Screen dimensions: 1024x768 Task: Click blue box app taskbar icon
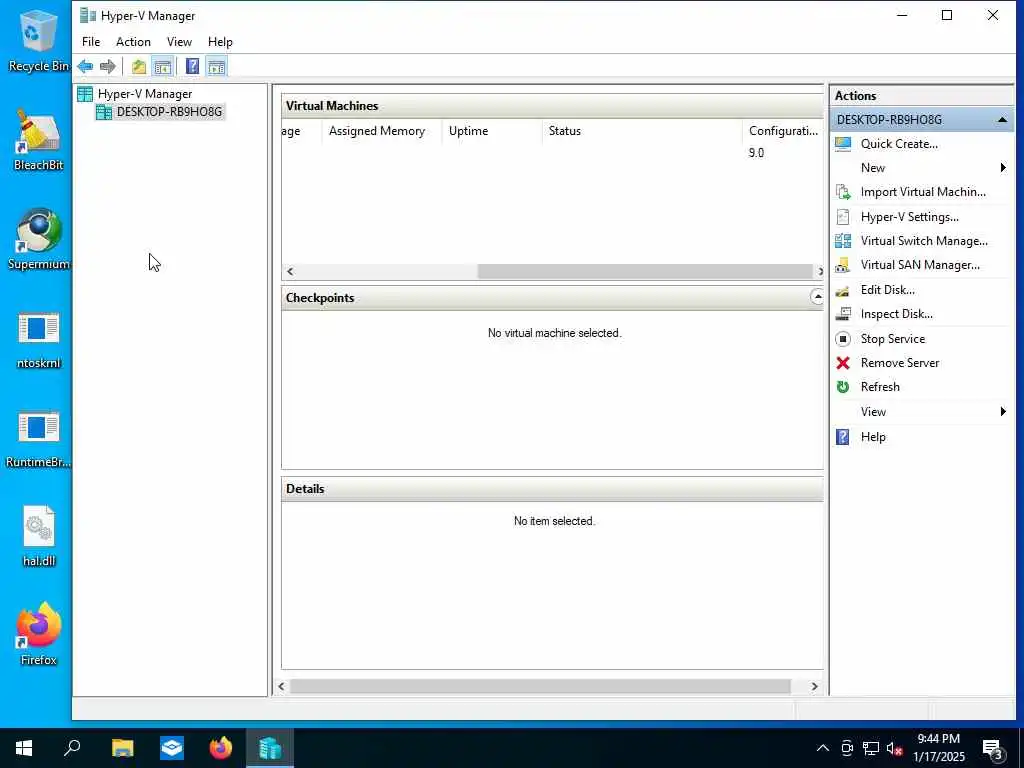click(x=172, y=748)
